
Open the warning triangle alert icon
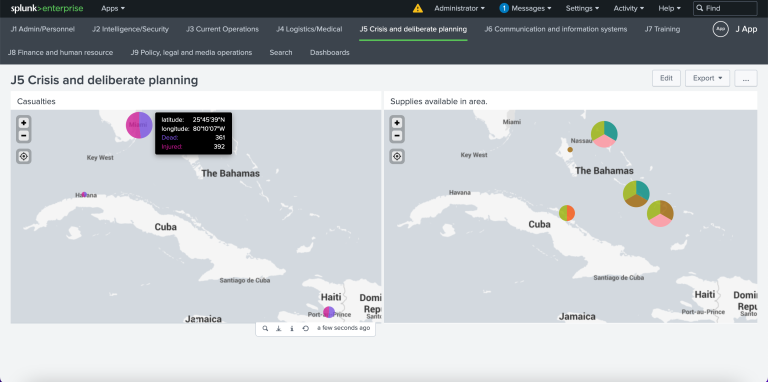tap(417, 8)
